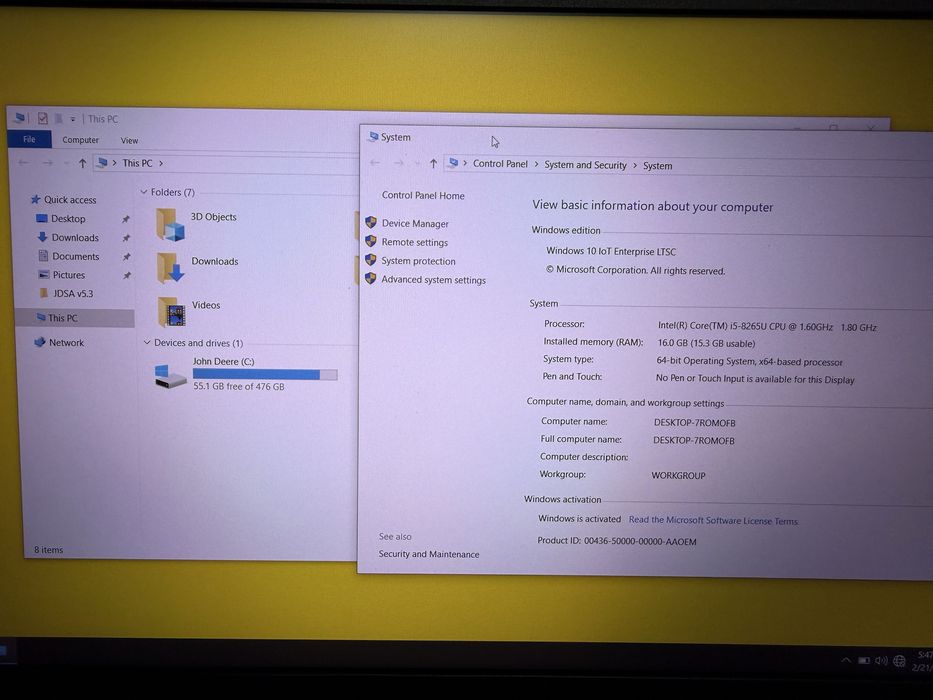Click the shield icon beside Advanced system settings
The height and width of the screenshot is (700, 933).
pos(370,279)
